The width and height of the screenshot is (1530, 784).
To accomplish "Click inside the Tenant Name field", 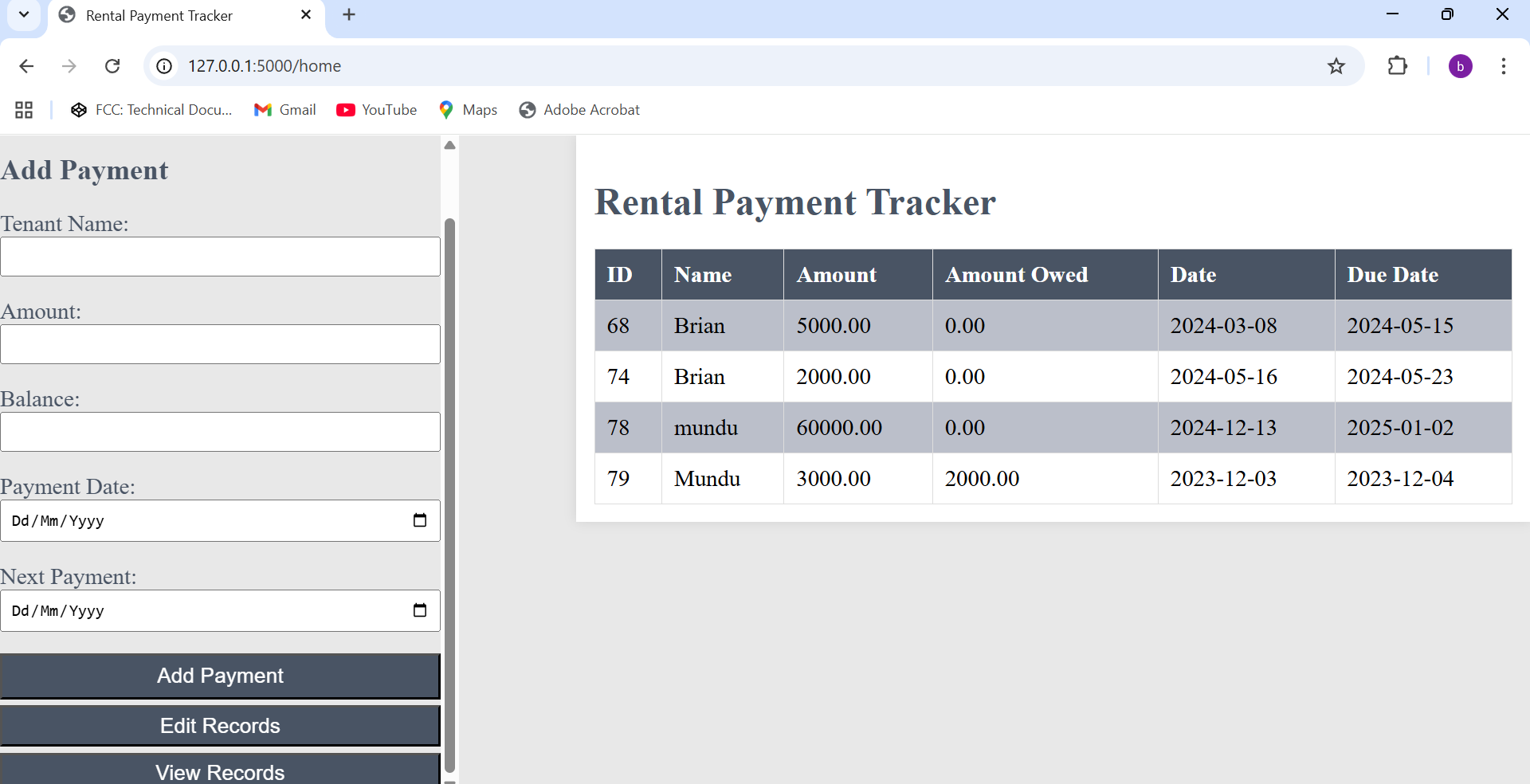I will 220,257.
